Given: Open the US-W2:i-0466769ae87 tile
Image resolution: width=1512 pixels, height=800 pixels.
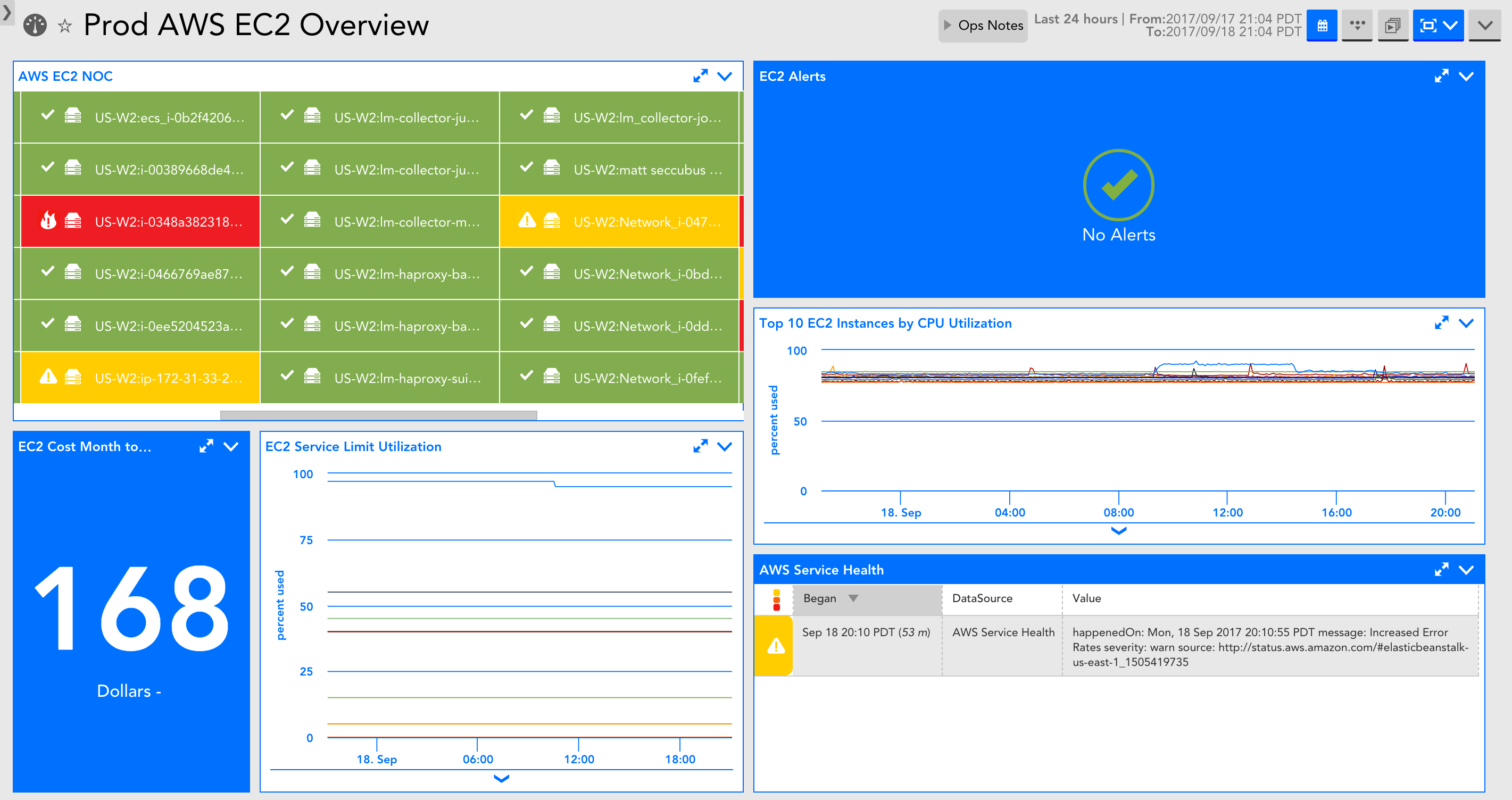Looking at the screenshot, I should pos(140,273).
